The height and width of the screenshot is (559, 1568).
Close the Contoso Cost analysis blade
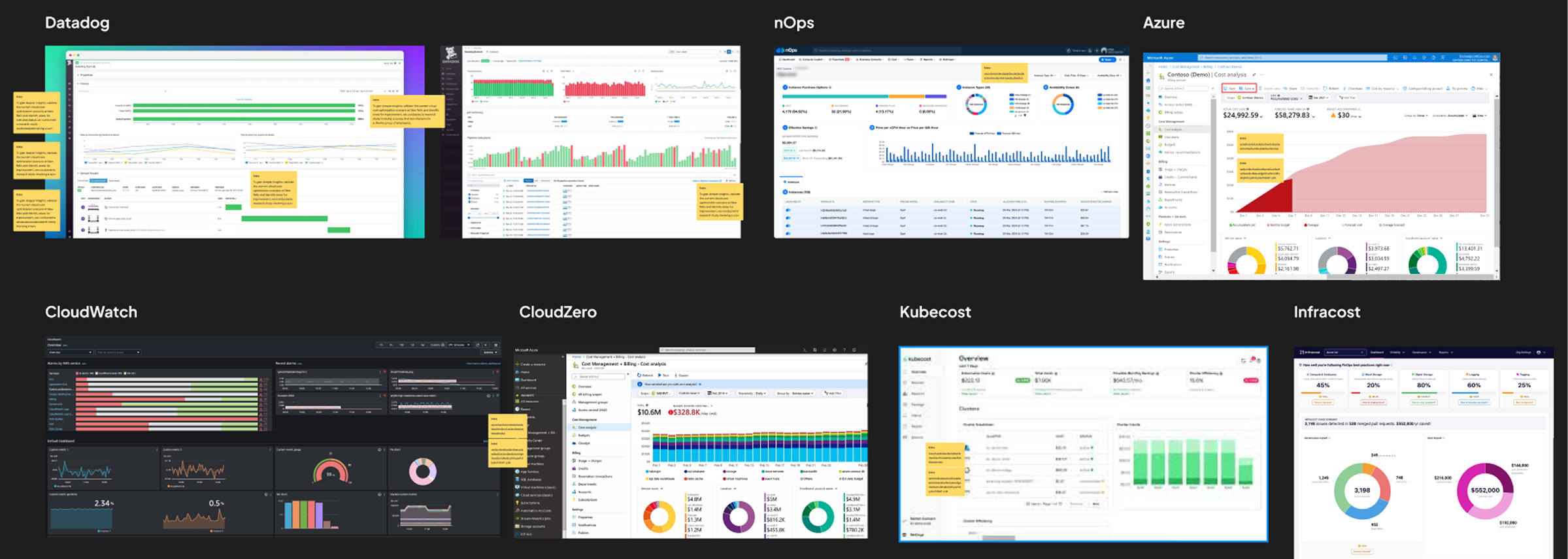(1491, 74)
